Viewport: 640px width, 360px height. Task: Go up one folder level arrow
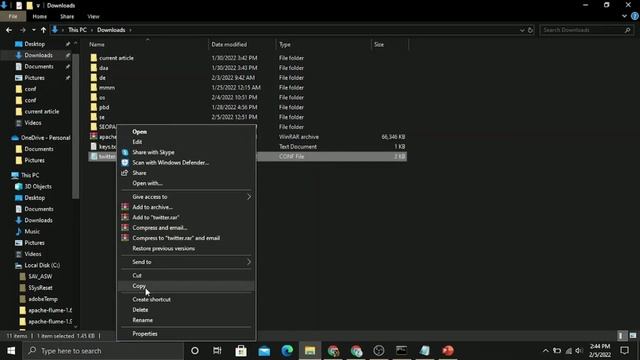43,30
